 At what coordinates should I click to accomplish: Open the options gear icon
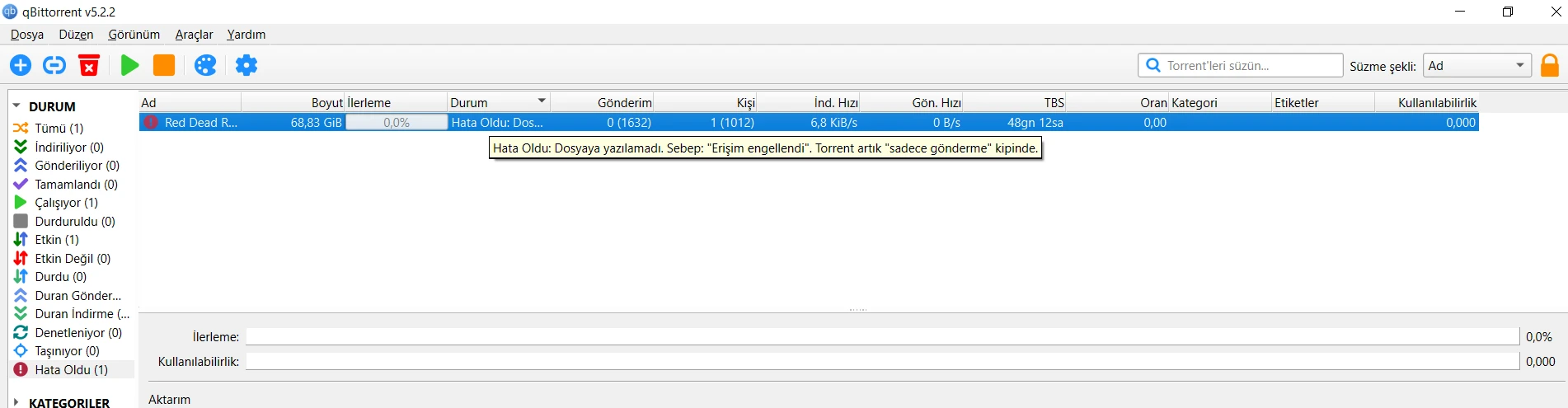[x=246, y=65]
